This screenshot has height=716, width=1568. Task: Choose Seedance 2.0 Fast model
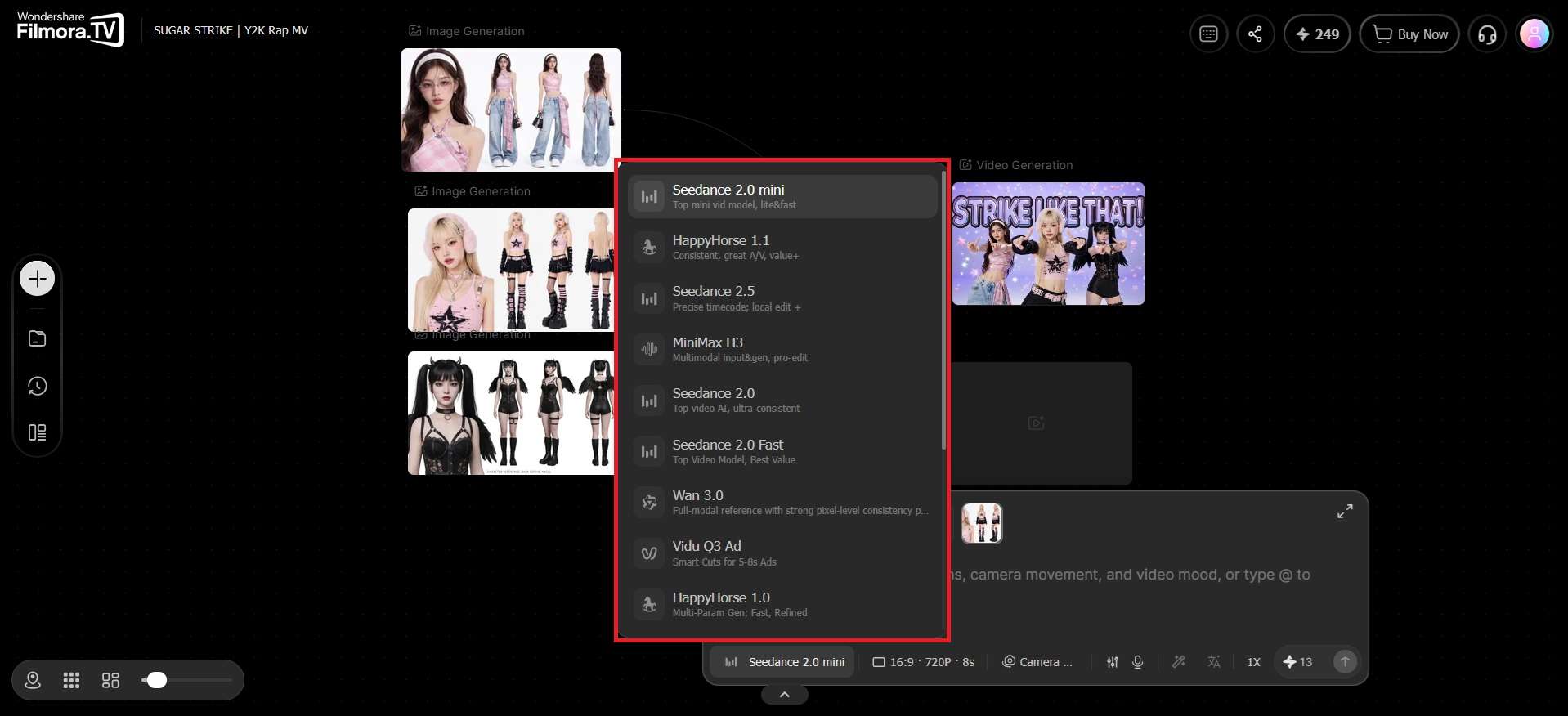point(782,451)
